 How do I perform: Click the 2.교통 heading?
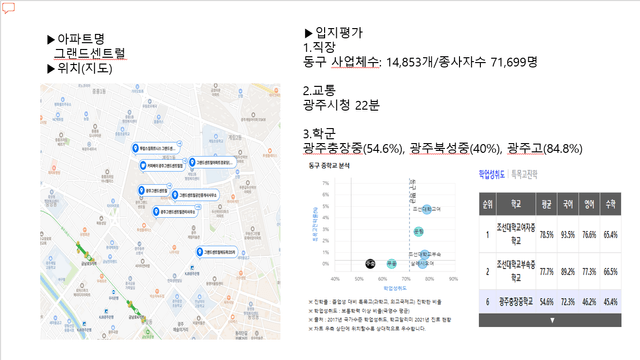tap(319, 91)
